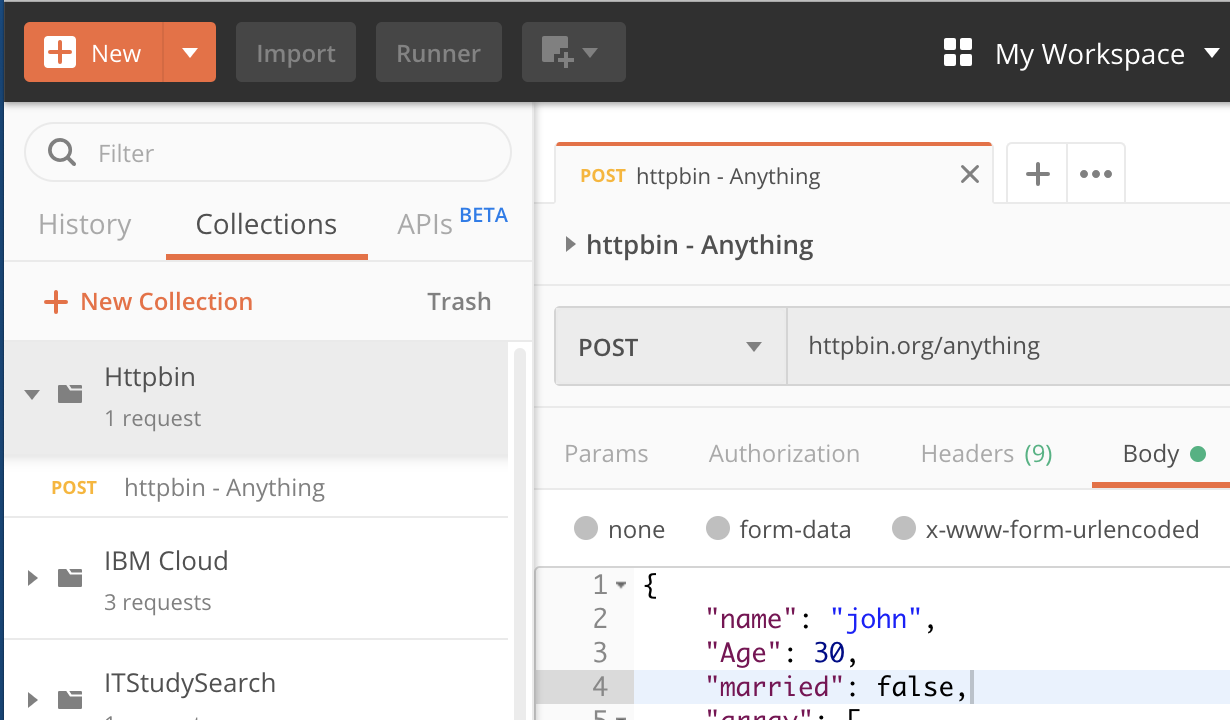
Task: Select the ITStudySearch collection name
Action: click(x=190, y=684)
